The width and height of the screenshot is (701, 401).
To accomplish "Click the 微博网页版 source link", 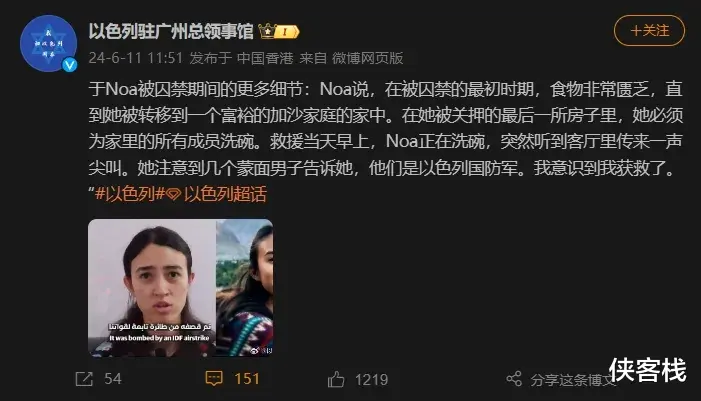I will point(367,58).
